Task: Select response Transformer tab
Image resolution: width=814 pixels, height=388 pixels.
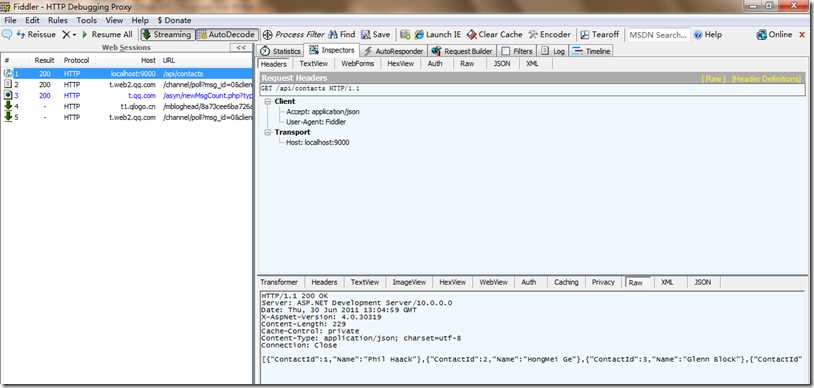Action: 279,282
